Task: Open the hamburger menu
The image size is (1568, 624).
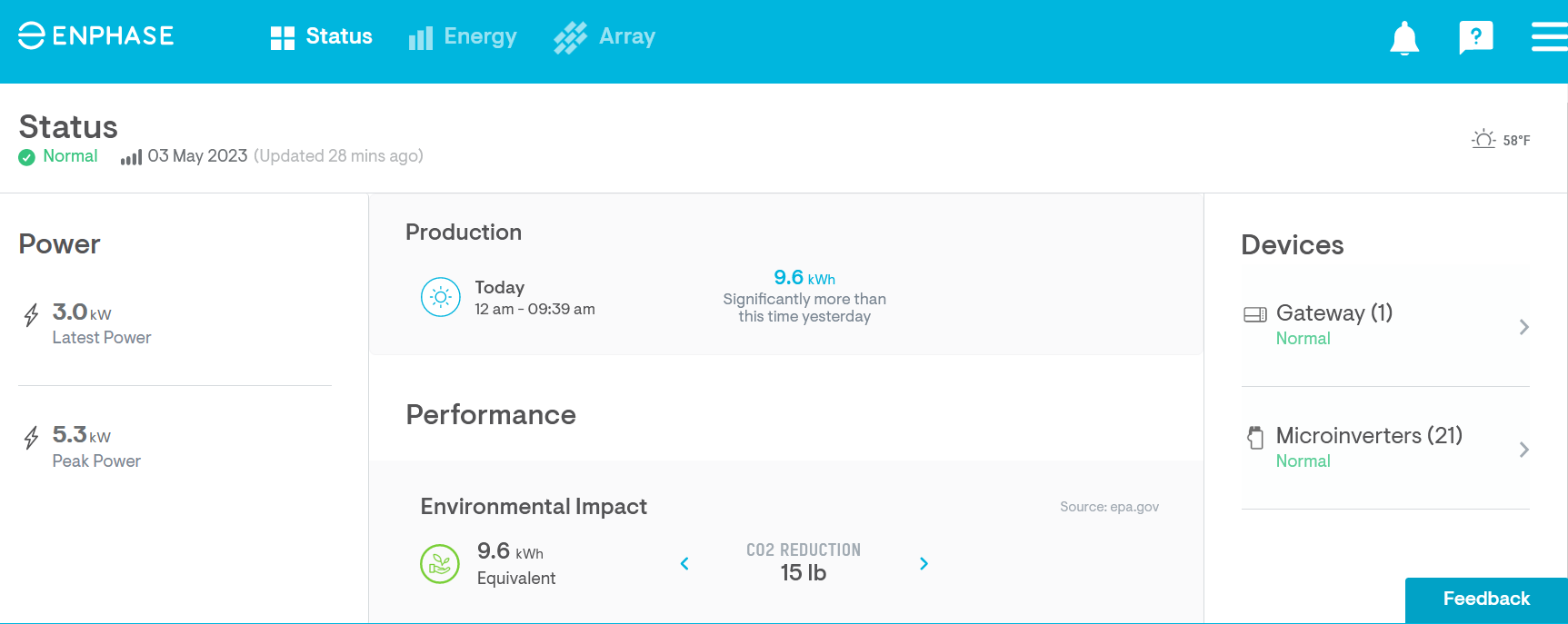Action: point(1549,37)
